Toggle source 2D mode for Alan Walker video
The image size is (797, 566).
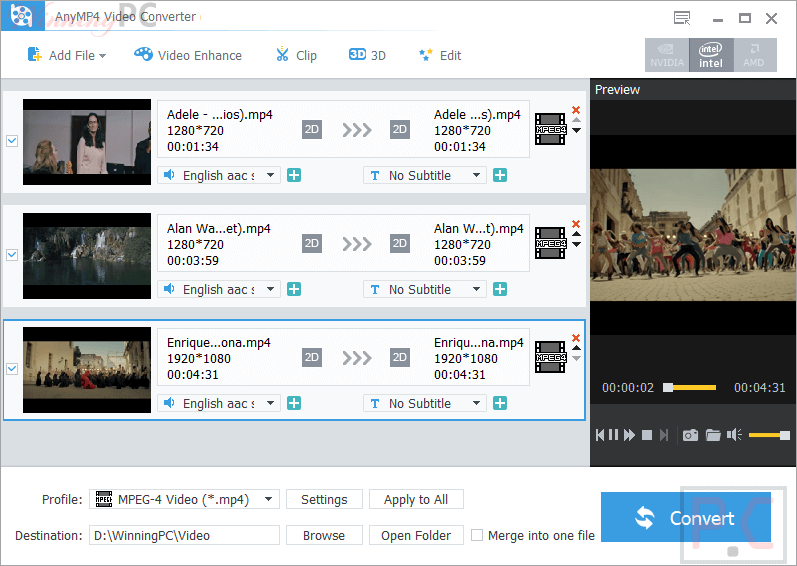pos(312,243)
